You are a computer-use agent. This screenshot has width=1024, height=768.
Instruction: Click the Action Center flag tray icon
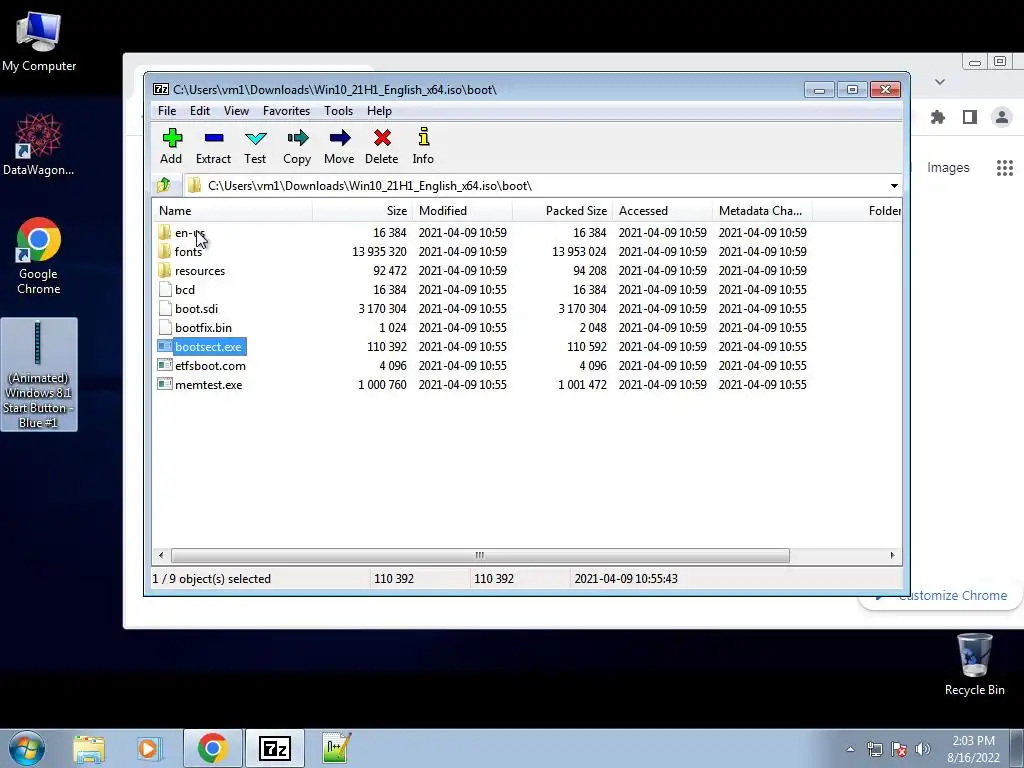(899, 749)
